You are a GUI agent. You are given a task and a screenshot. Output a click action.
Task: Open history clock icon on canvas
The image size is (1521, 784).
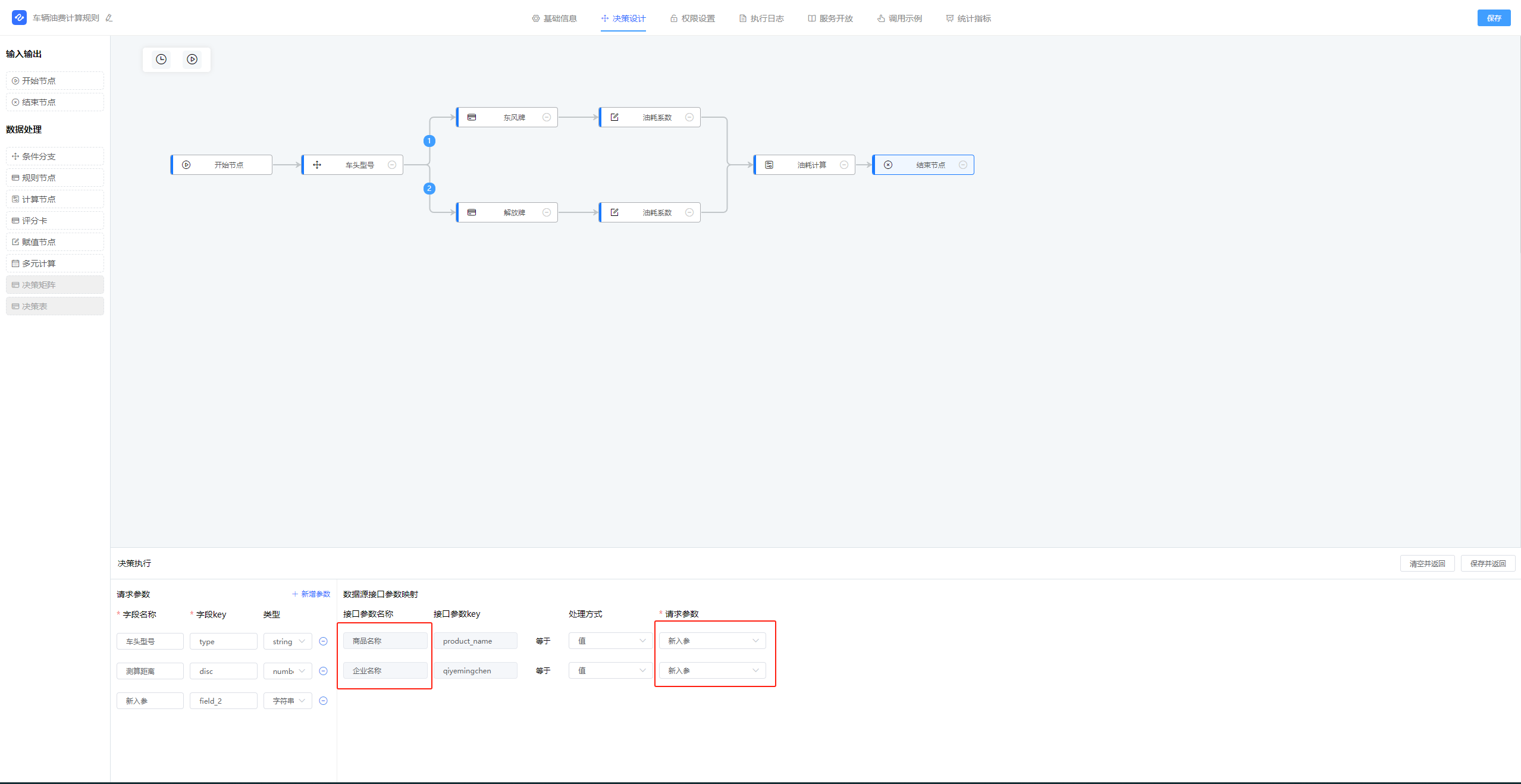point(161,59)
